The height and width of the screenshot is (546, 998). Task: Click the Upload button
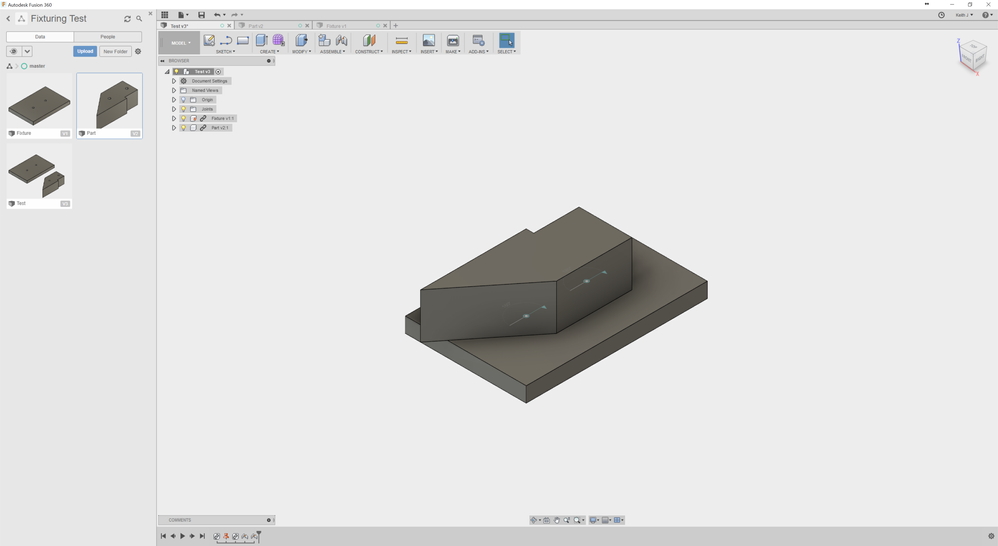(x=85, y=52)
